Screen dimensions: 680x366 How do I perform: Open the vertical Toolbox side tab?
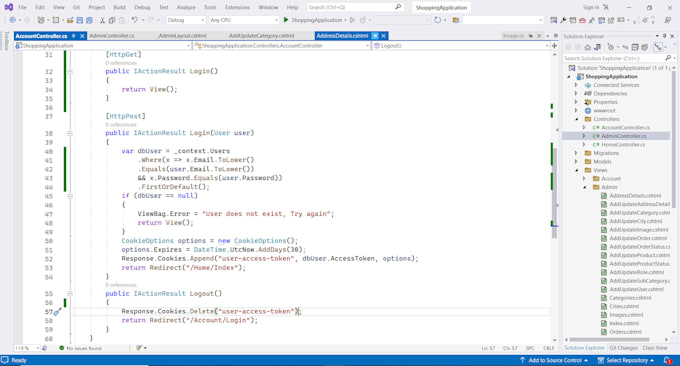[6, 41]
